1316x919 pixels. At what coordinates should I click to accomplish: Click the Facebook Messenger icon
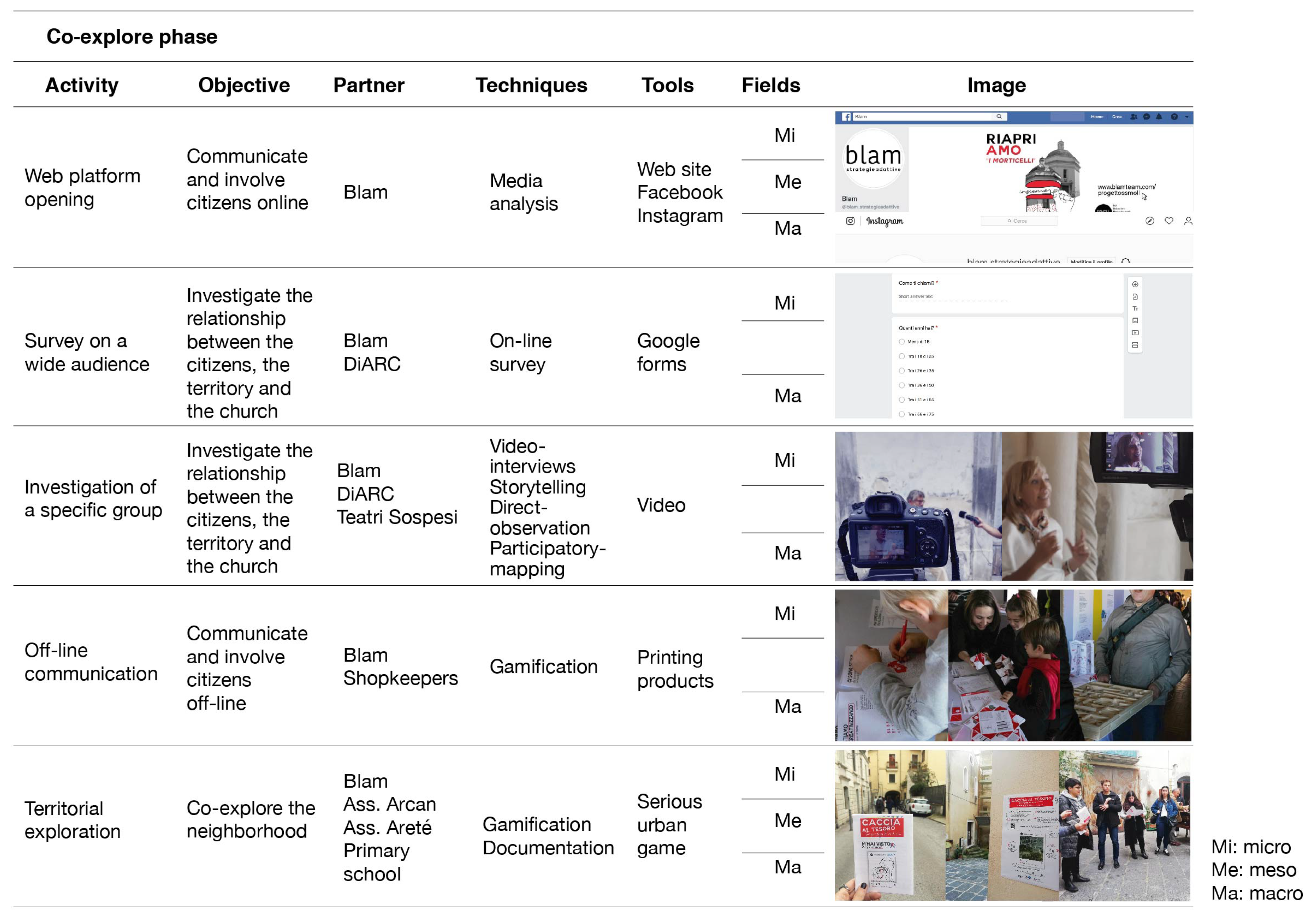(x=1146, y=117)
